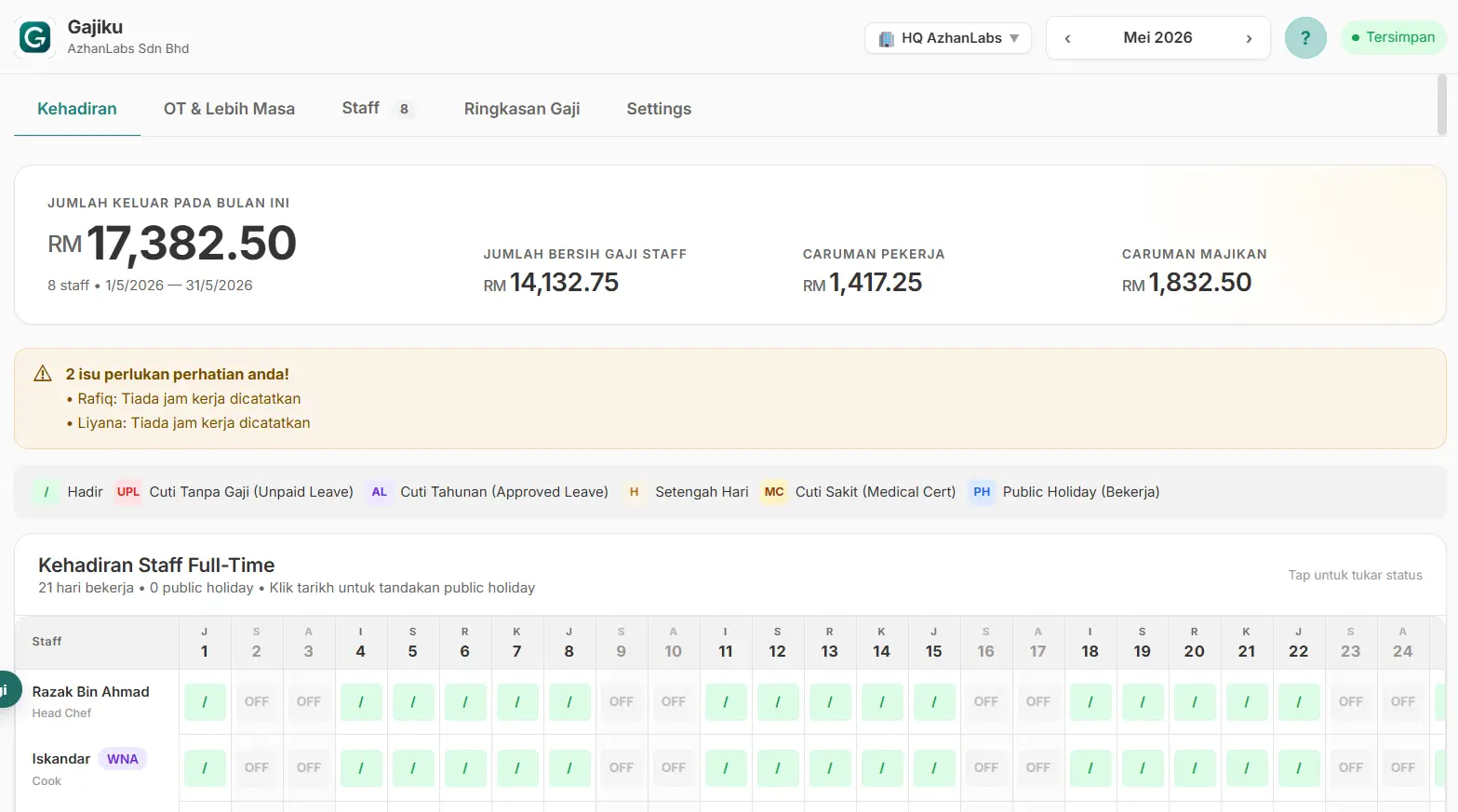This screenshot has width=1458, height=812.
Task: Toggle Razak's attendance on day 4
Action: (361, 701)
